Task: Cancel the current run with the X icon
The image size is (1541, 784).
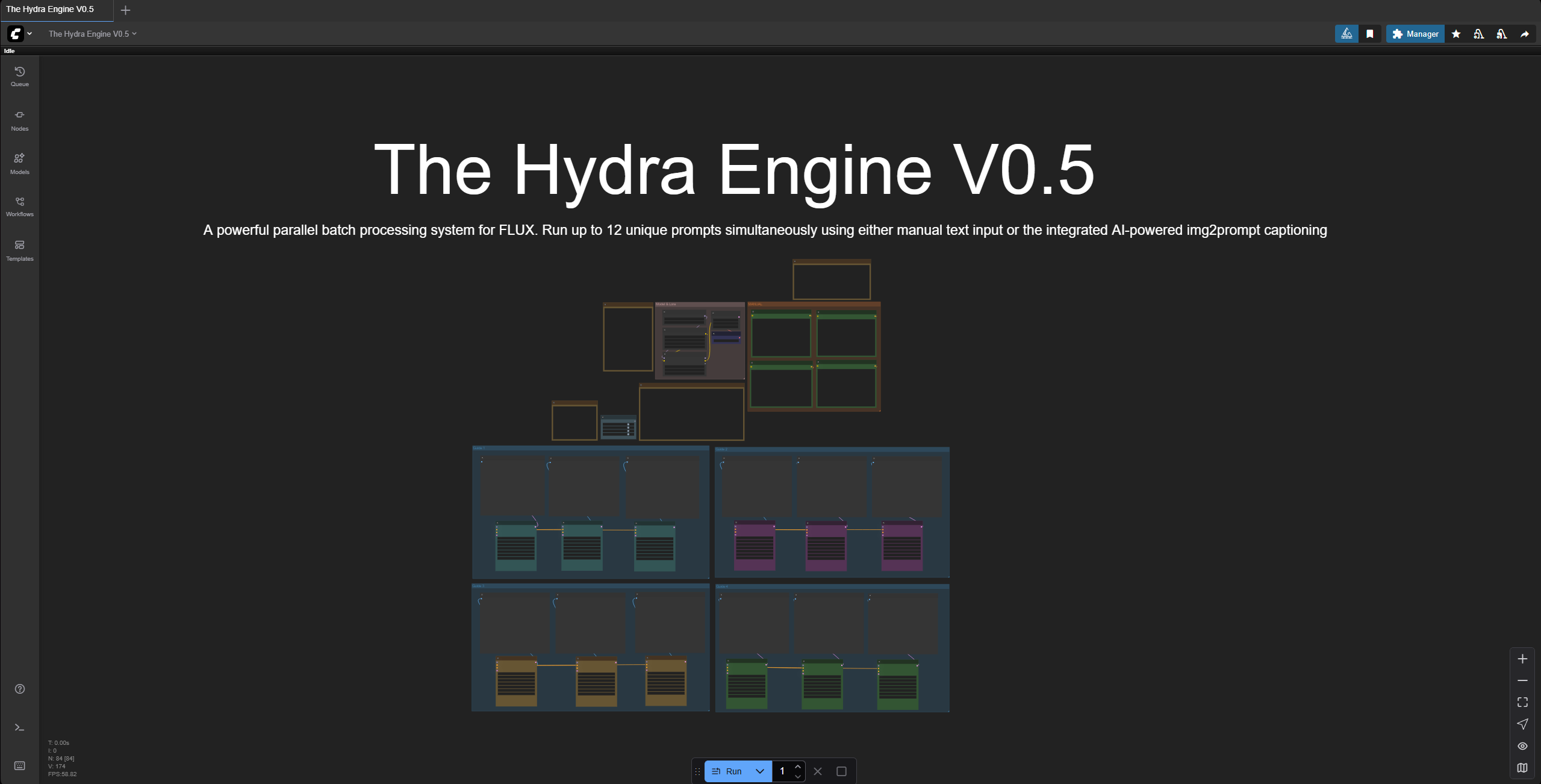Action: (x=818, y=771)
